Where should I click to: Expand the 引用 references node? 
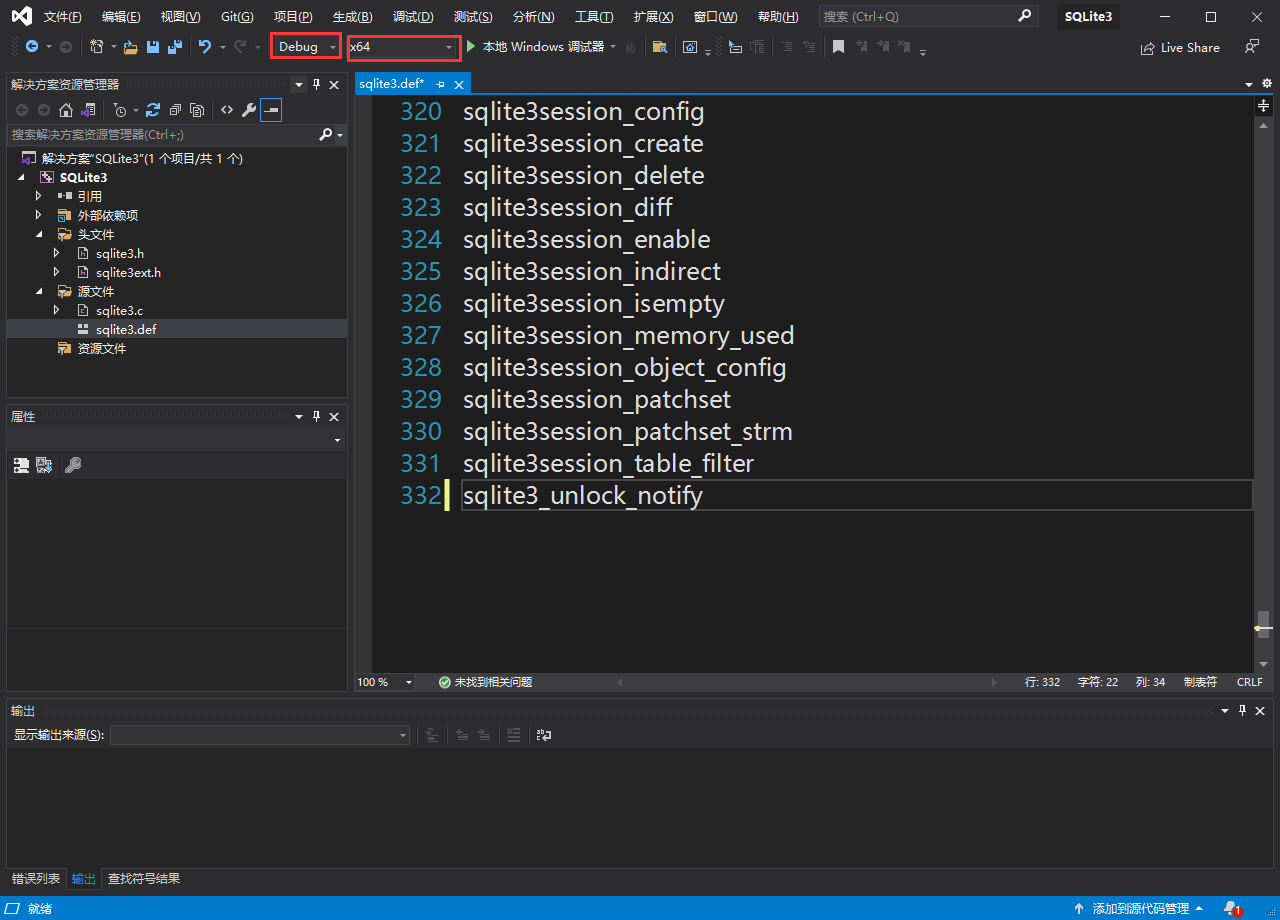tap(38, 196)
